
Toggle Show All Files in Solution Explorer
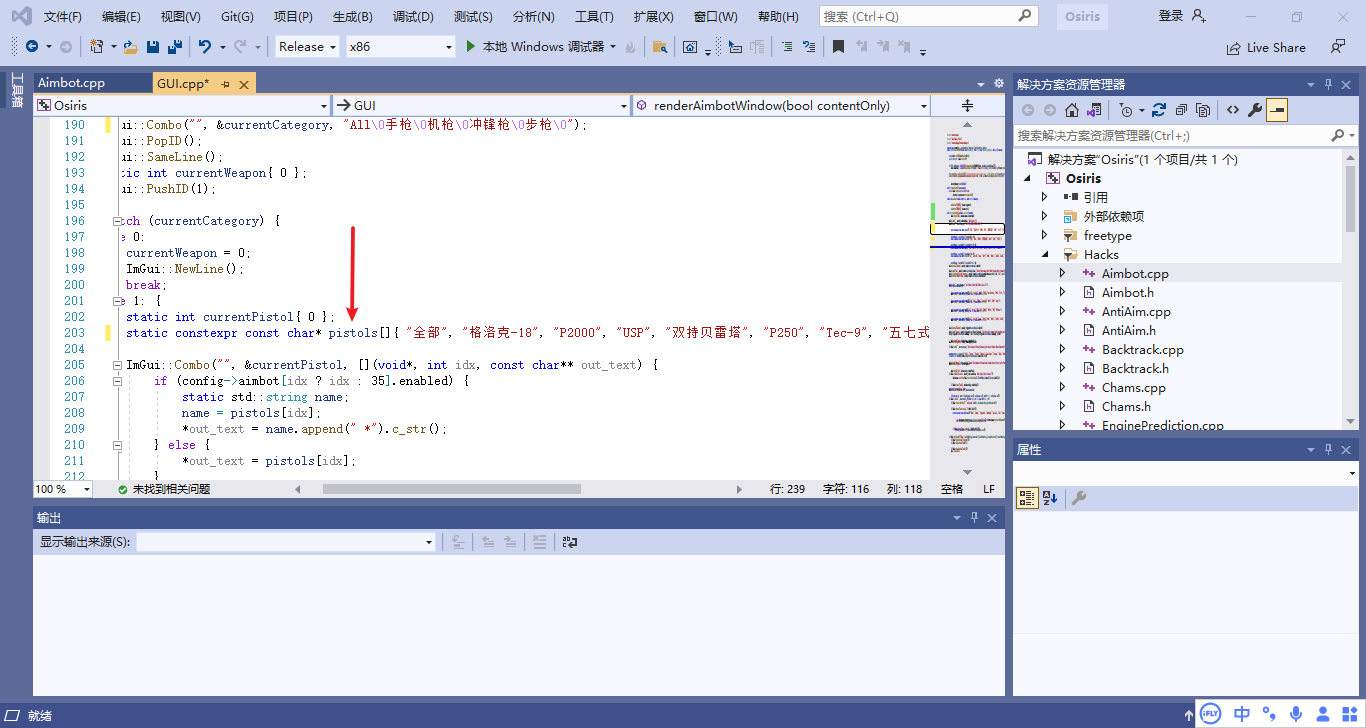click(1203, 110)
